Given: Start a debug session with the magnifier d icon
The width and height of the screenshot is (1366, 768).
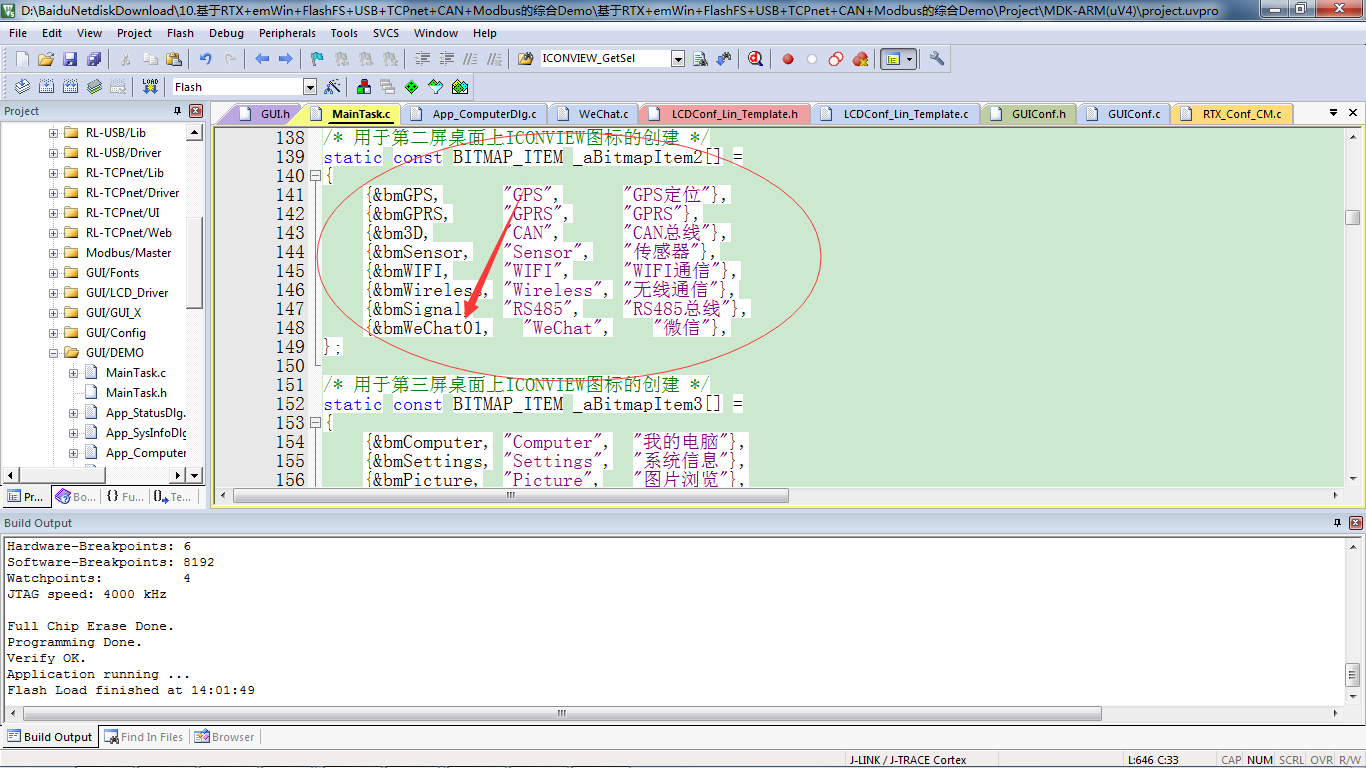Looking at the screenshot, I should (x=755, y=59).
